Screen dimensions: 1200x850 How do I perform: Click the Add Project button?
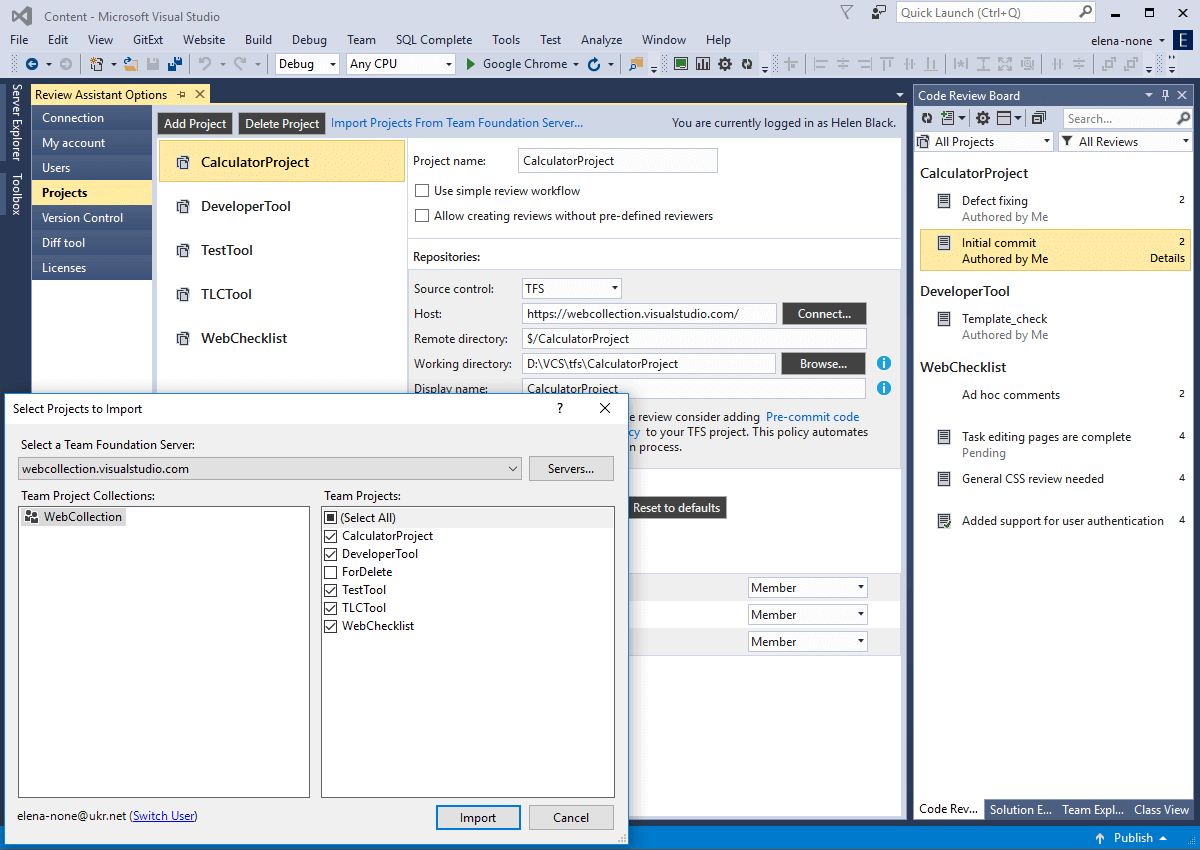(195, 124)
